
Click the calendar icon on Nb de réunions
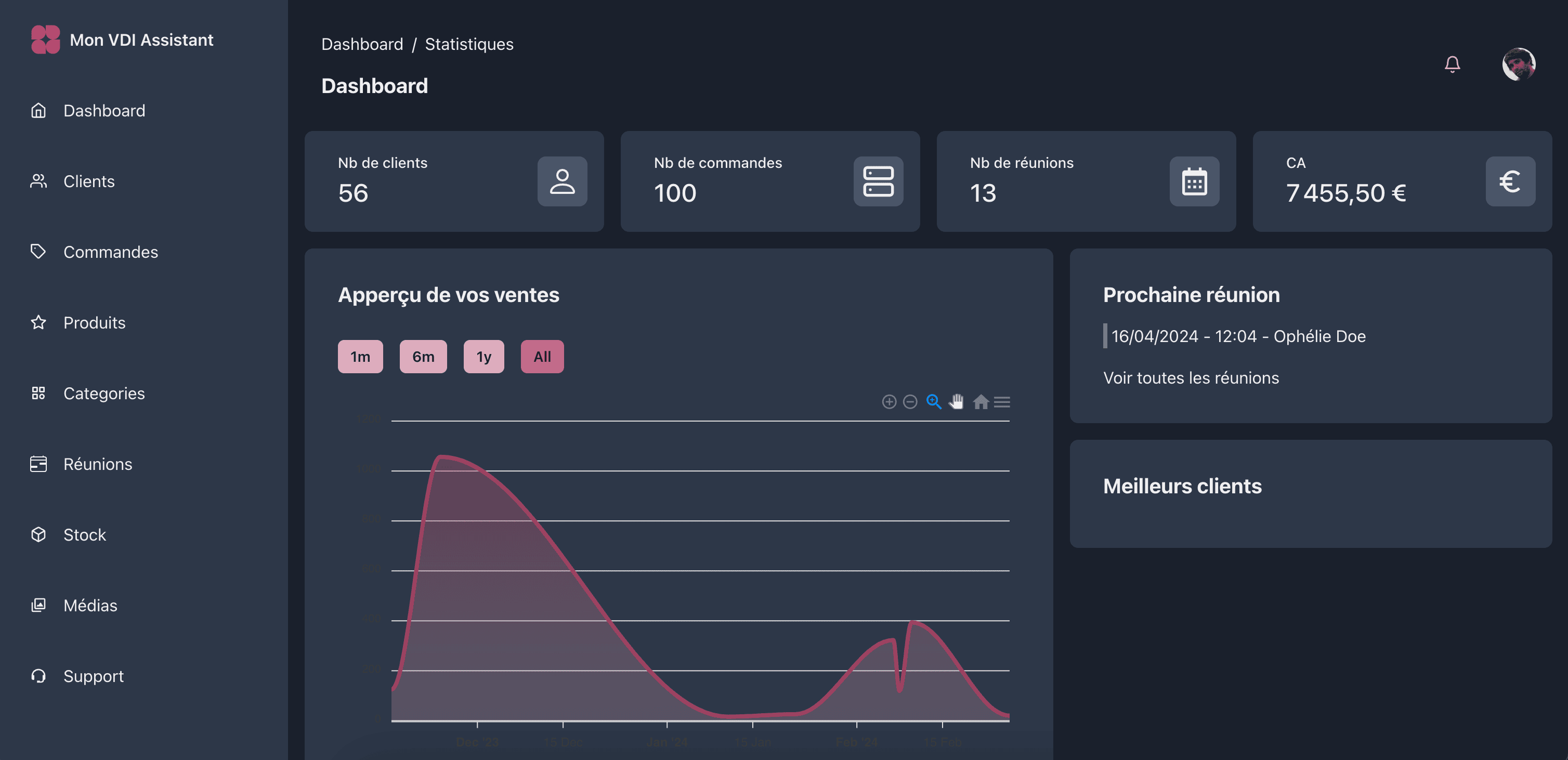coord(1194,181)
